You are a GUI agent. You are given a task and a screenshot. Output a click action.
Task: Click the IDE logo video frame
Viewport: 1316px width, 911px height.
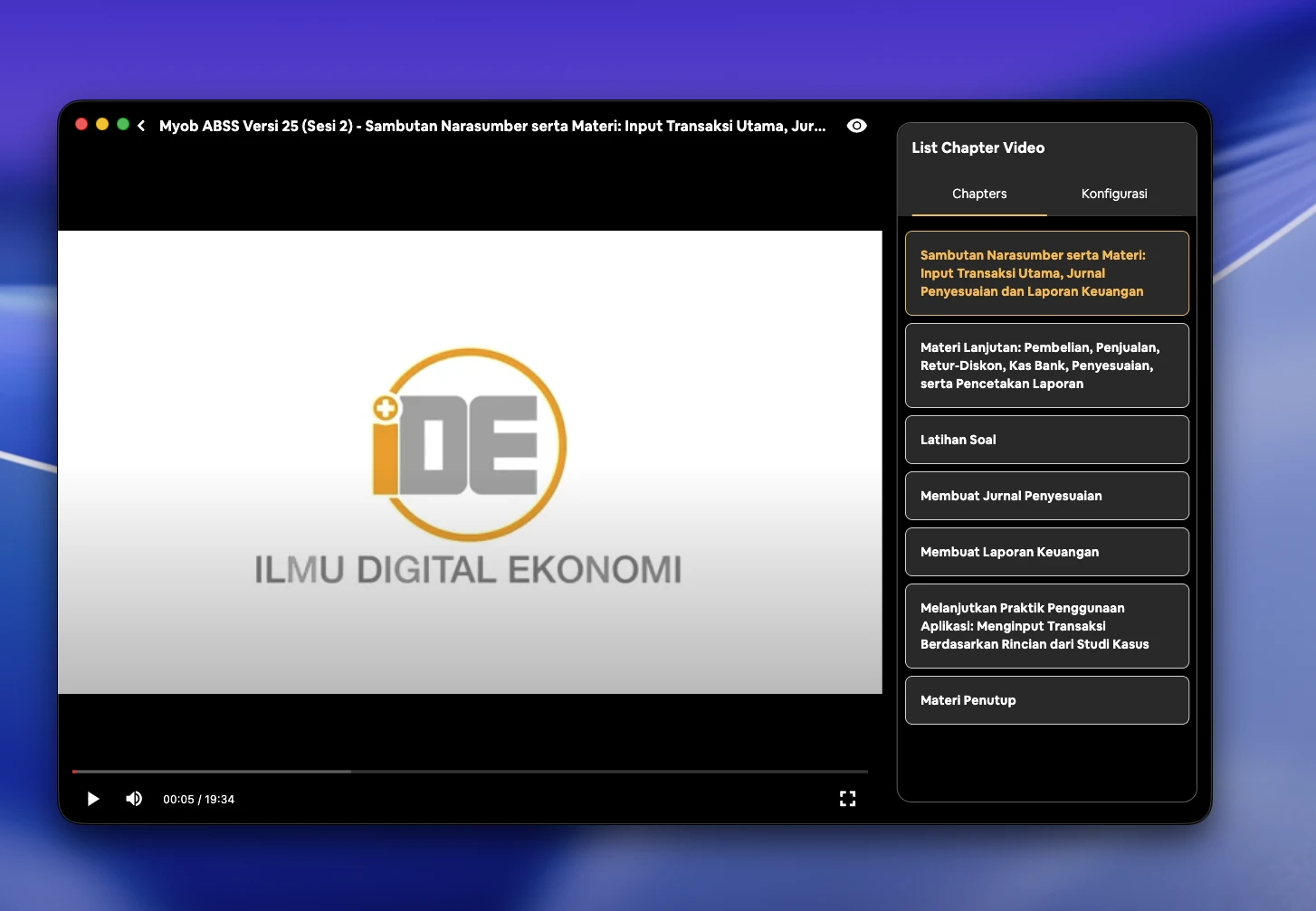click(470, 462)
